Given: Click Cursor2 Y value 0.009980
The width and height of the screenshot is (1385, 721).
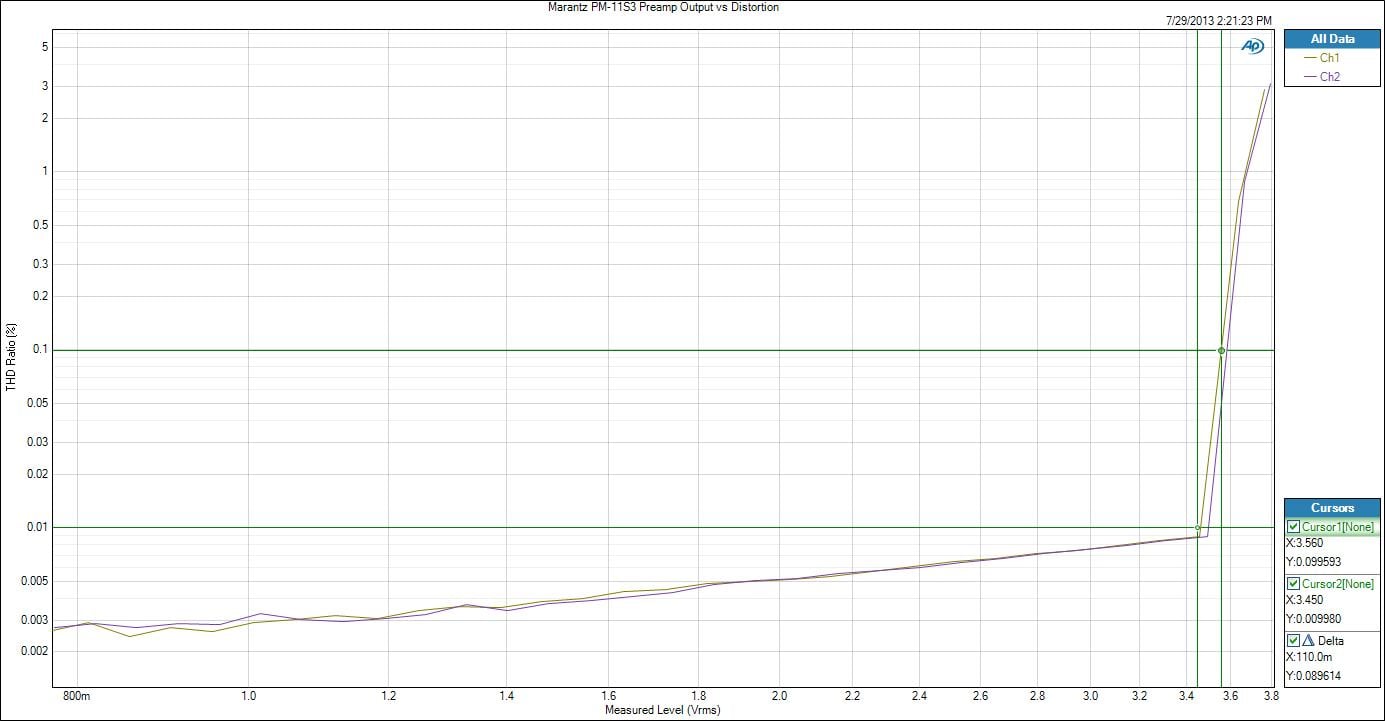Looking at the screenshot, I should click(x=1313, y=617).
